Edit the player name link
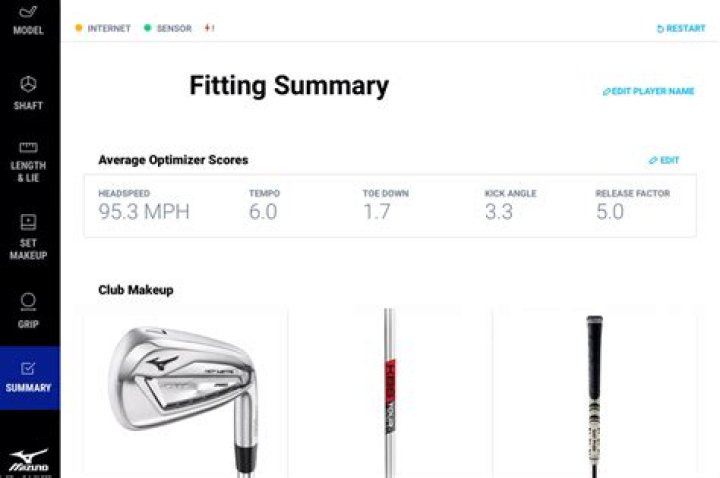720x478 pixels. tap(648, 91)
